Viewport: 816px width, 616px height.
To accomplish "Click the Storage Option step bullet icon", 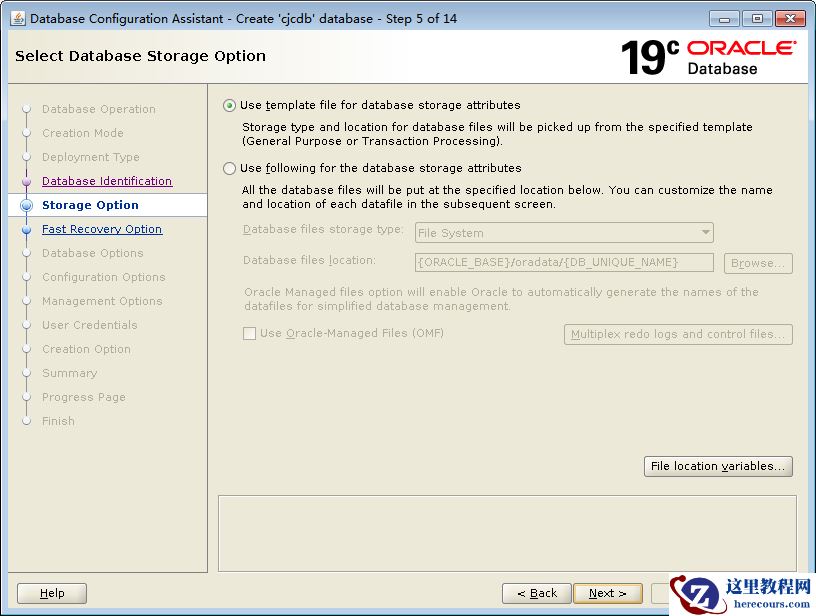I will pyautogui.click(x=27, y=206).
